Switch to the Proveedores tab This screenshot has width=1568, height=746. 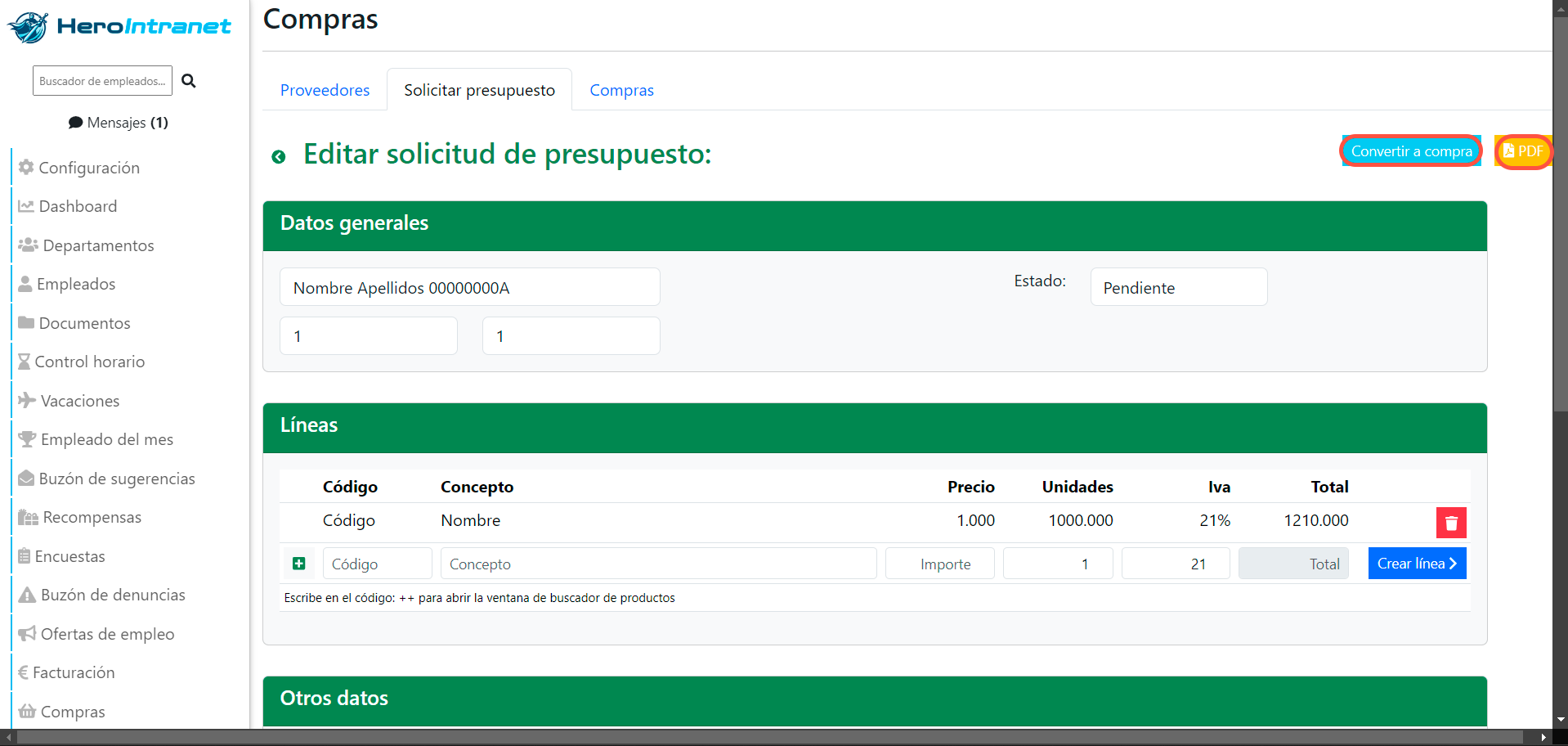tap(325, 90)
